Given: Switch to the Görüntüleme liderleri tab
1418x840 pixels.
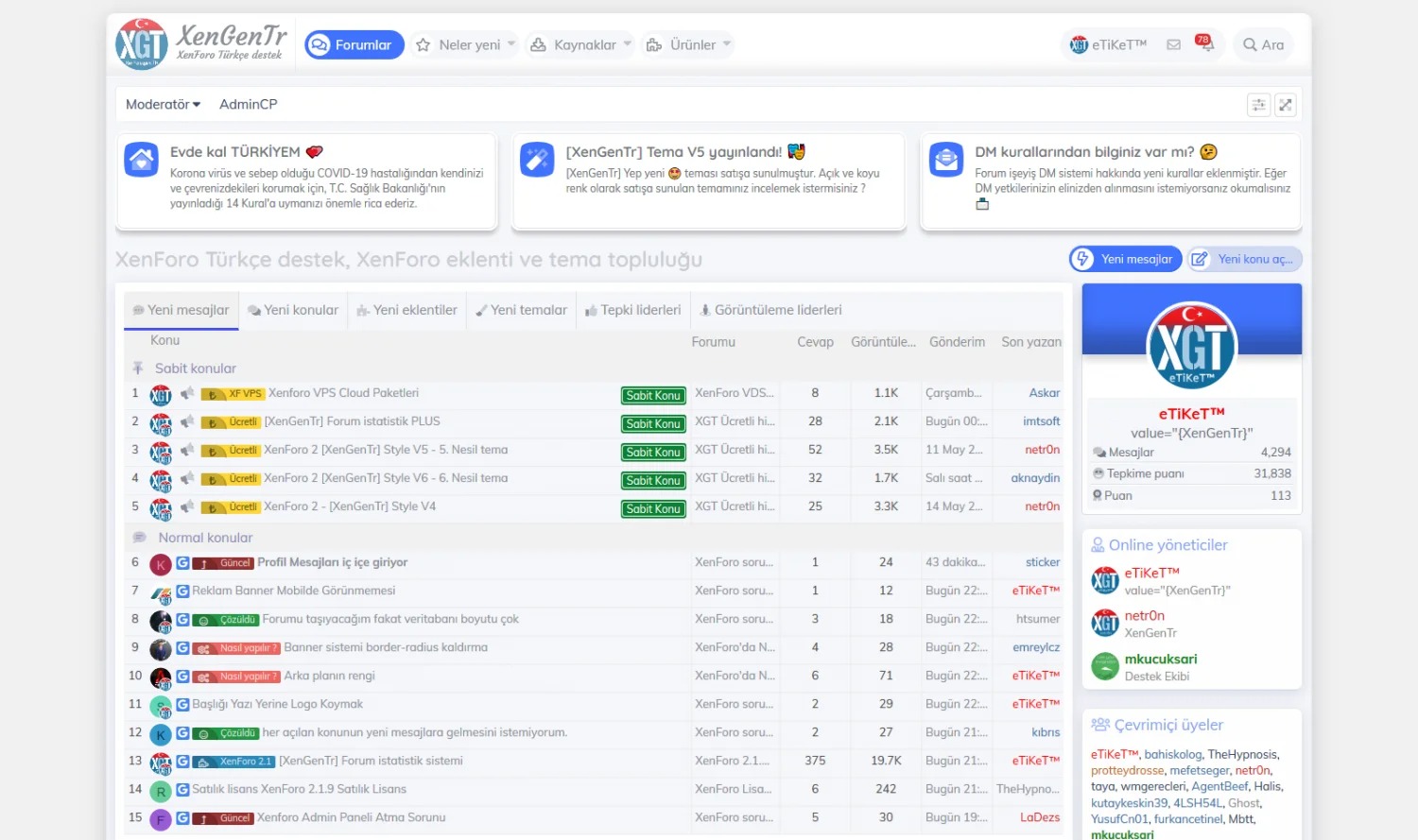Looking at the screenshot, I should point(770,310).
